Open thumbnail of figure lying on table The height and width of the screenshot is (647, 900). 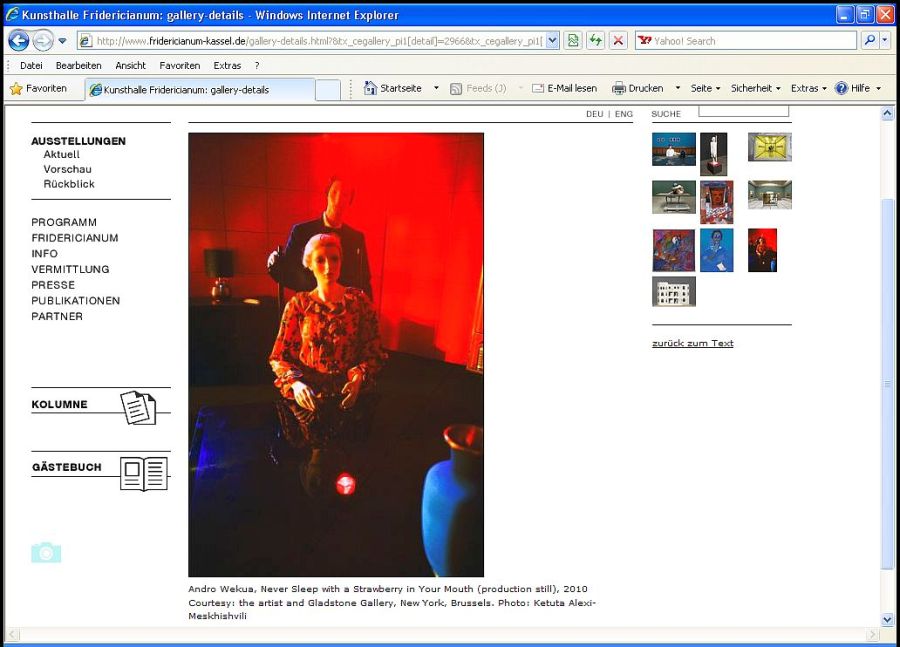[x=674, y=197]
